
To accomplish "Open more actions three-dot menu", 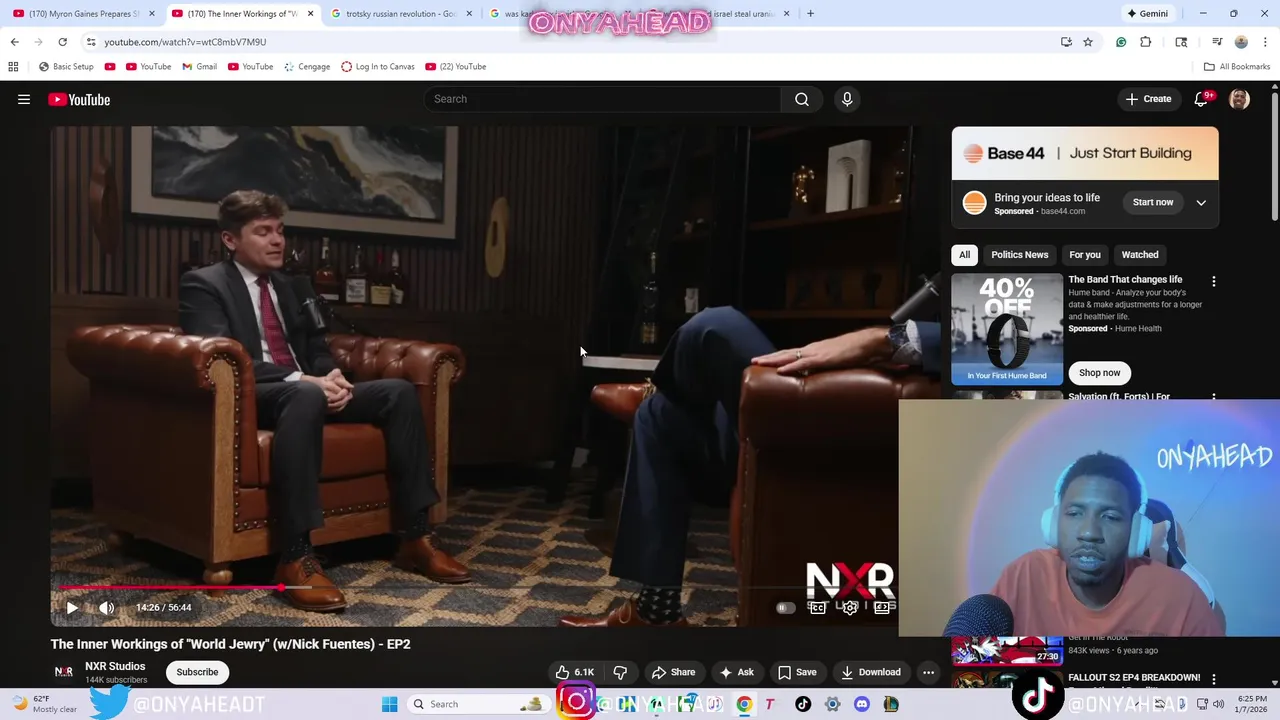I will pyautogui.click(x=928, y=672).
